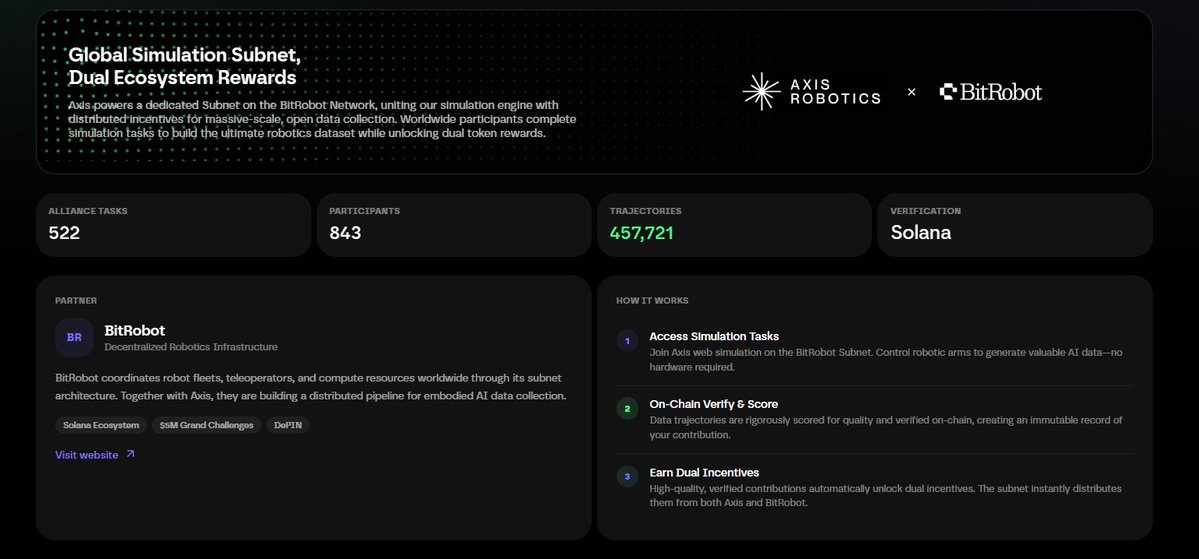Click the Axis powers a dedicated Subnet paragraph
The width and height of the screenshot is (1199, 559).
[x=322, y=119]
